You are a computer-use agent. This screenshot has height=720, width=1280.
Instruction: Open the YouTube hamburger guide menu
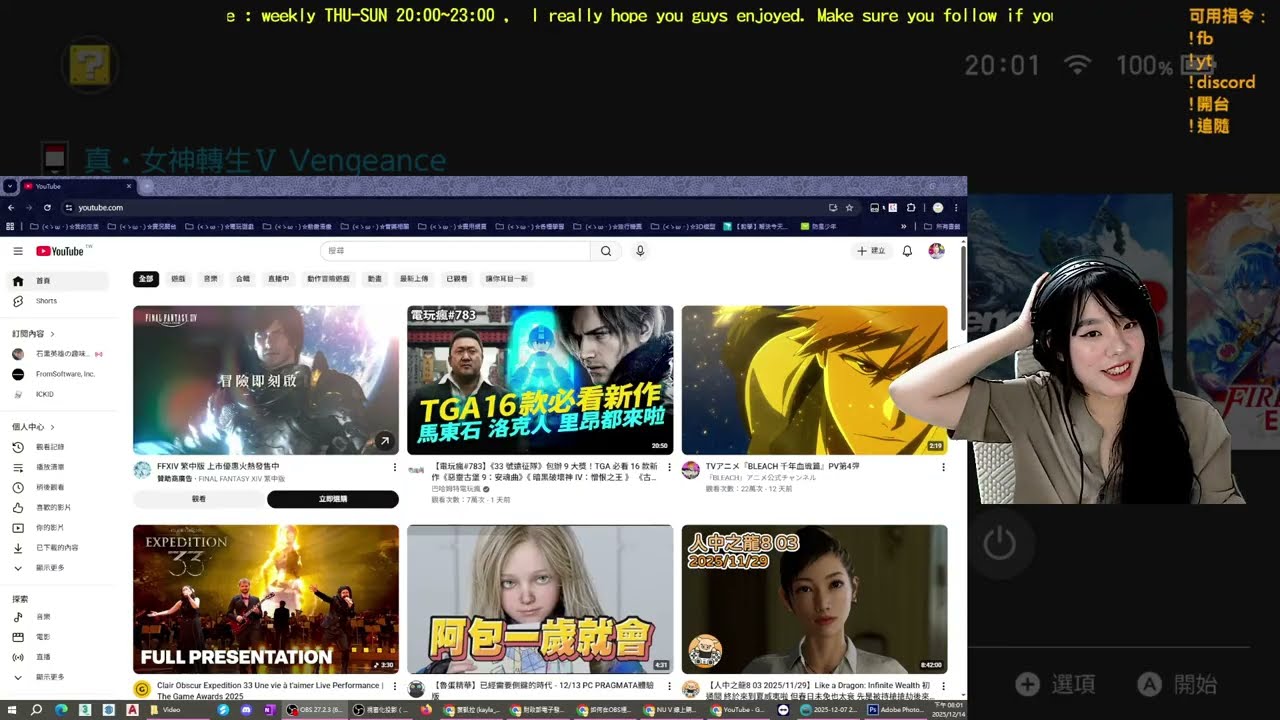tap(18, 251)
